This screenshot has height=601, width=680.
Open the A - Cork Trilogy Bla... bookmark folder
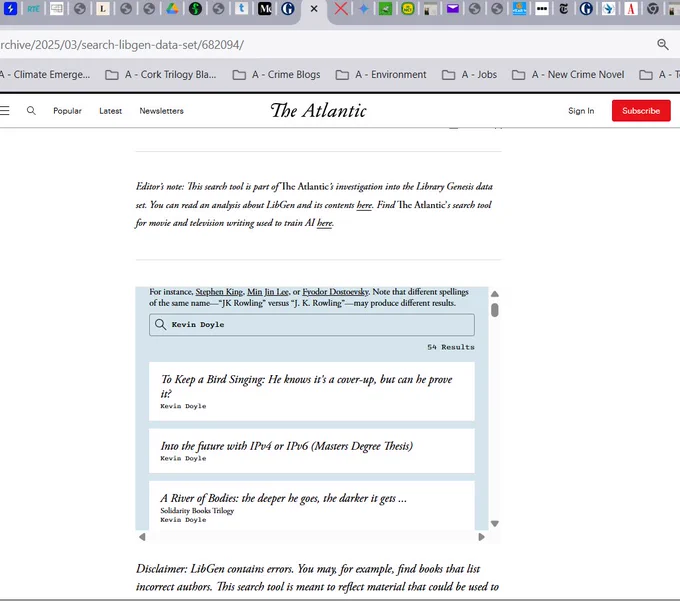point(160,75)
